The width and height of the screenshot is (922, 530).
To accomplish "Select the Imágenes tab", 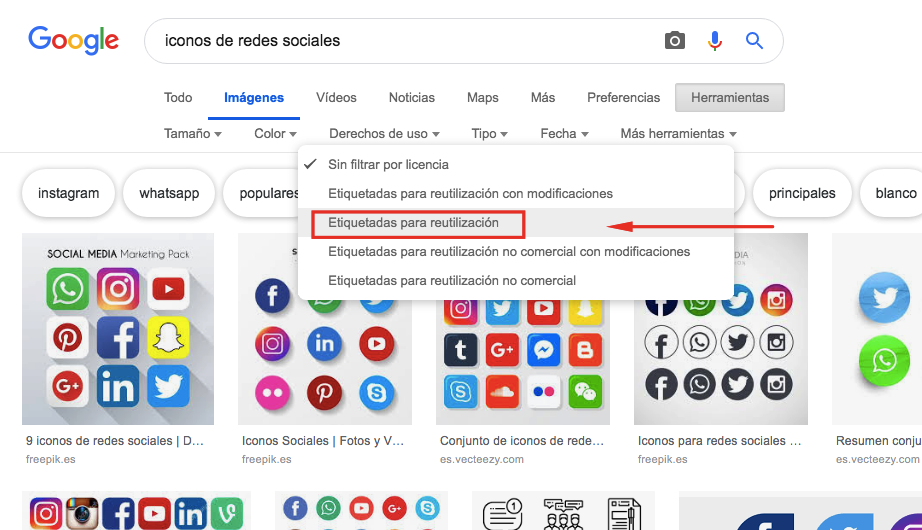I will pyautogui.click(x=254, y=98).
